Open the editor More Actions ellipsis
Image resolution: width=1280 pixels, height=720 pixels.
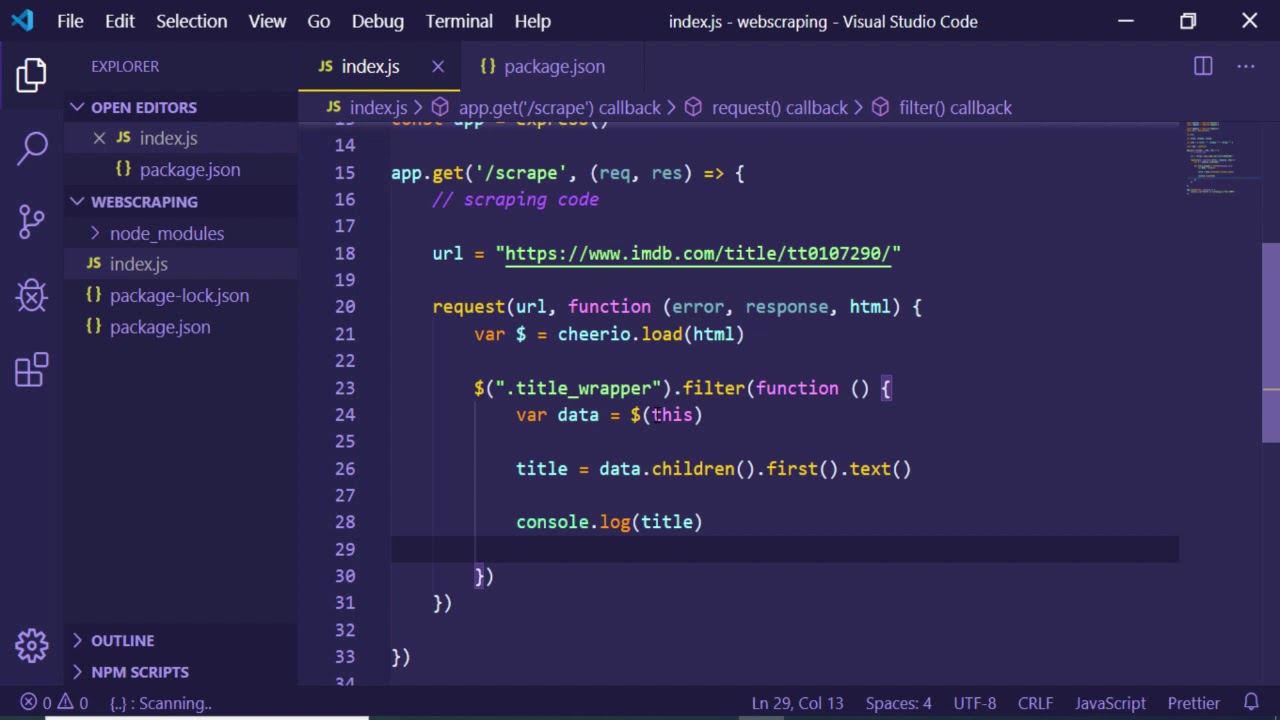[1245, 66]
